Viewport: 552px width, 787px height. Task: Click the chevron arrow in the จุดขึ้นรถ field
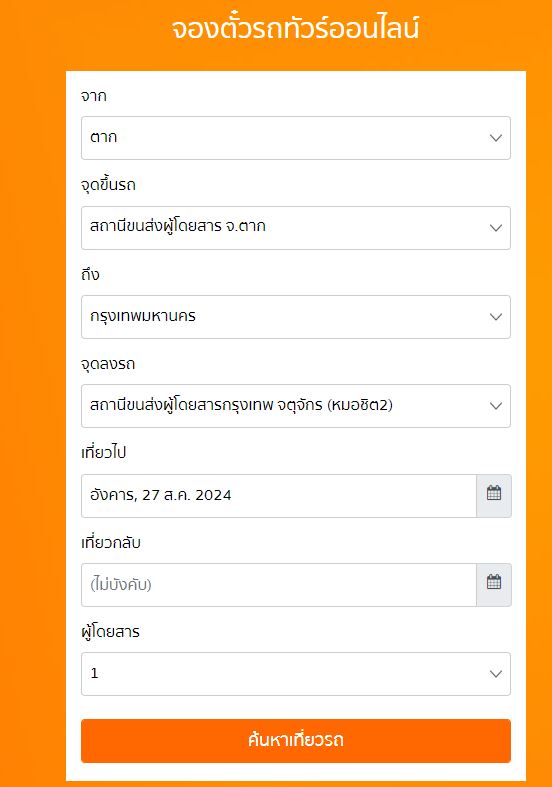coord(496,228)
